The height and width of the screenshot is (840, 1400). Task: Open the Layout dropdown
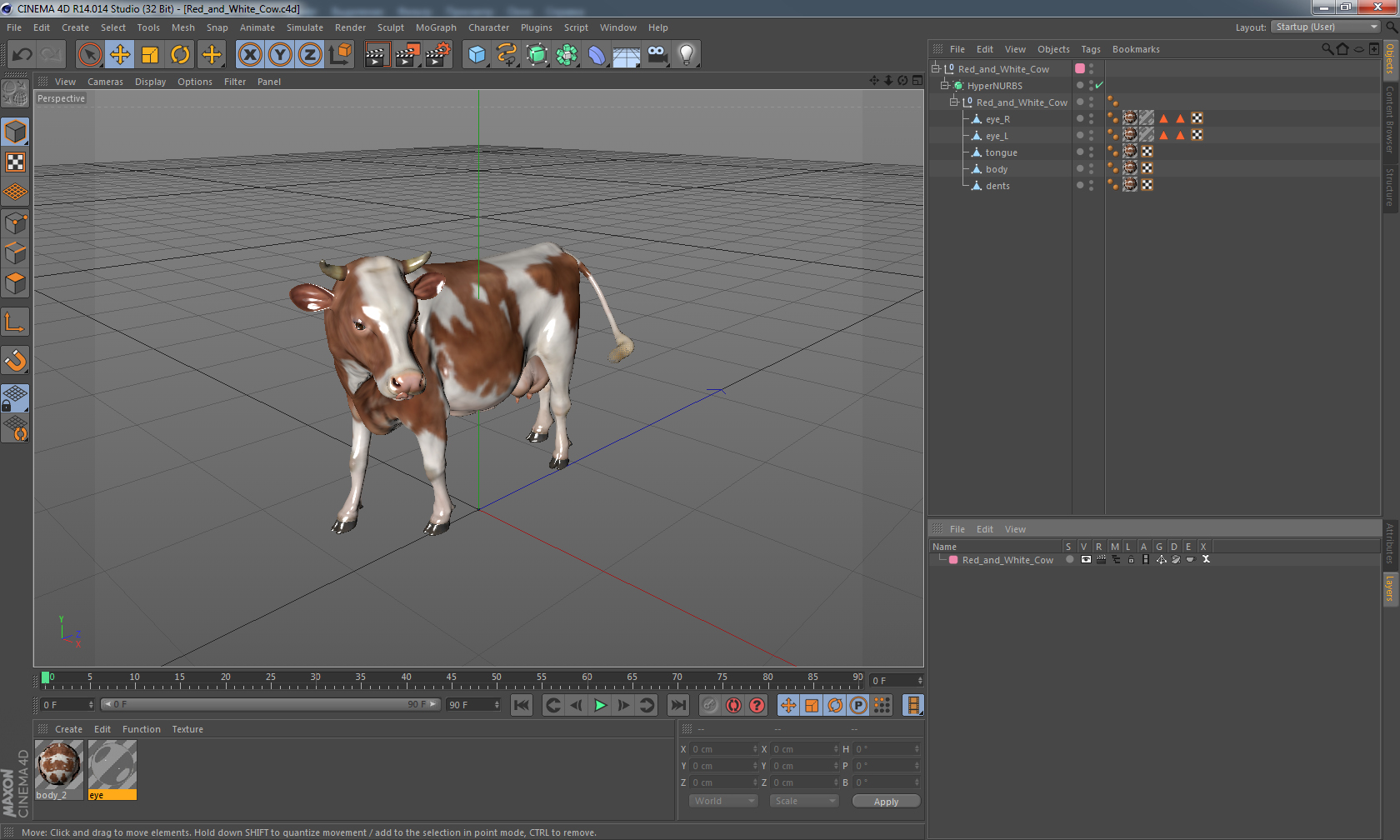tap(1325, 27)
